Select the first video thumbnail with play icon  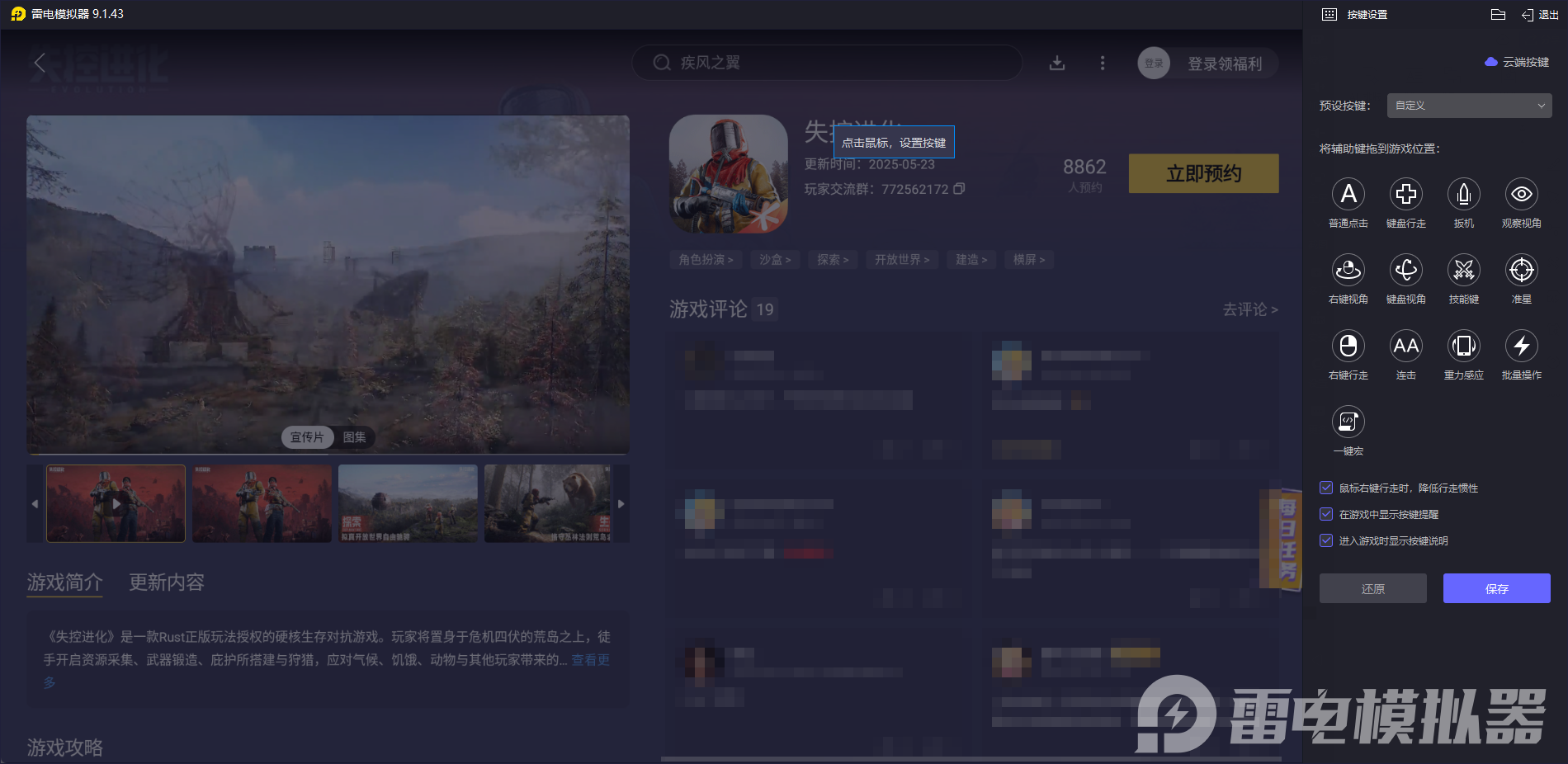[x=116, y=503]
